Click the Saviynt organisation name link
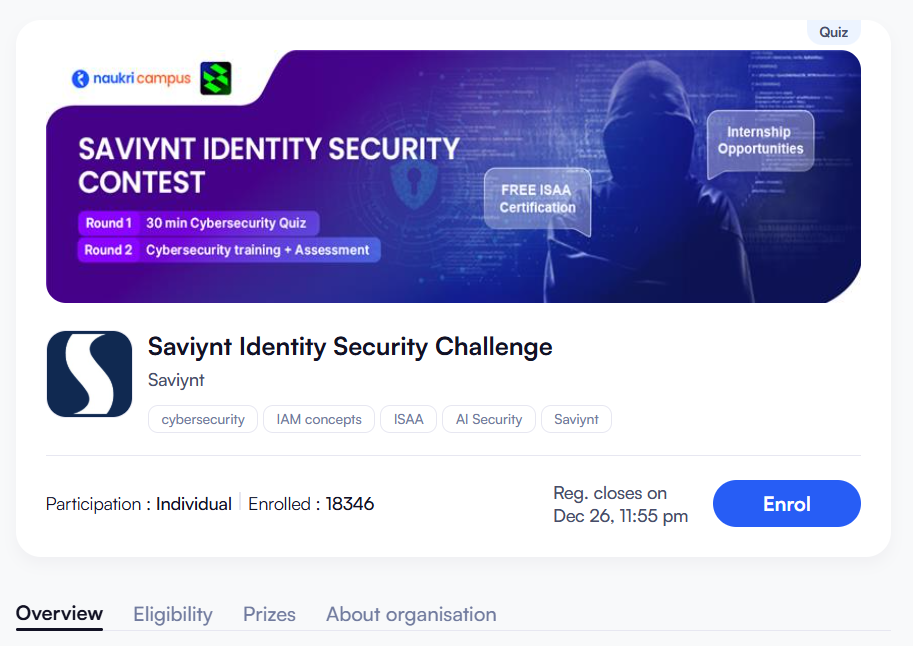 click(x=176, y=380)
